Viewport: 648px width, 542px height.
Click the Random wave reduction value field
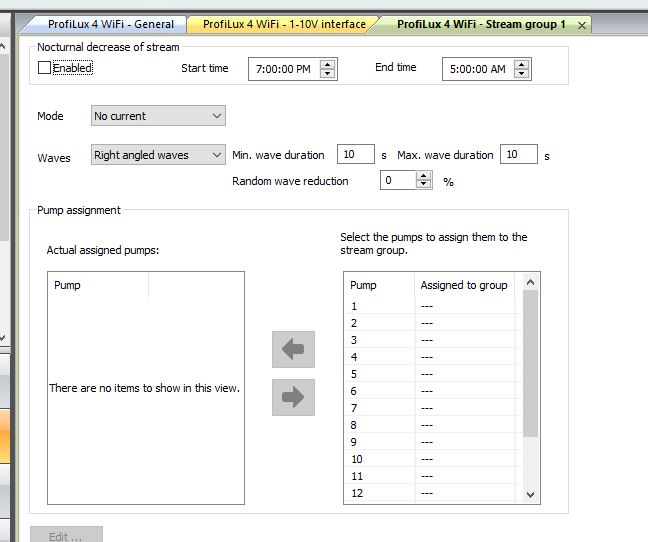click(398, 180)
